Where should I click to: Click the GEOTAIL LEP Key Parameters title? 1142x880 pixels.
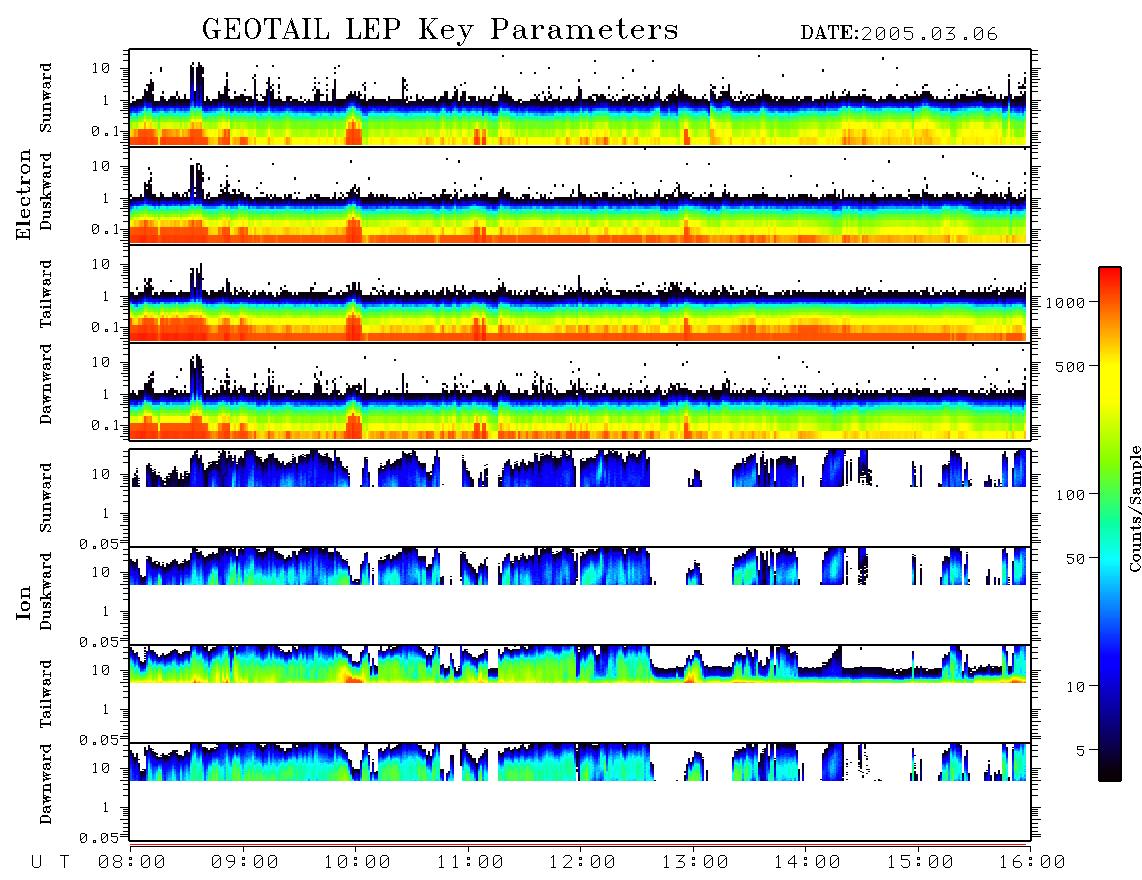pos(440,30)
